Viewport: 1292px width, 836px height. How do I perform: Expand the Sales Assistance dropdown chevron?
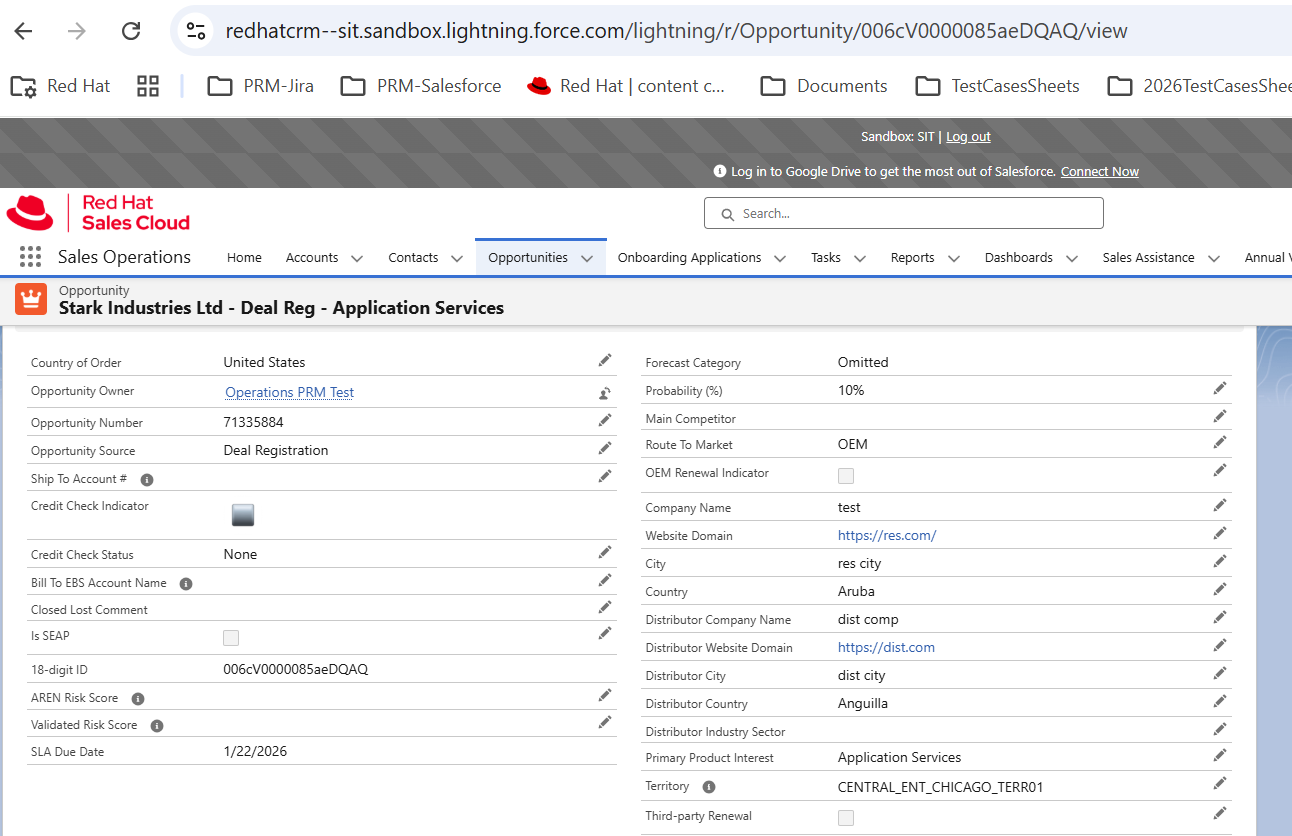coord(1214,258)
